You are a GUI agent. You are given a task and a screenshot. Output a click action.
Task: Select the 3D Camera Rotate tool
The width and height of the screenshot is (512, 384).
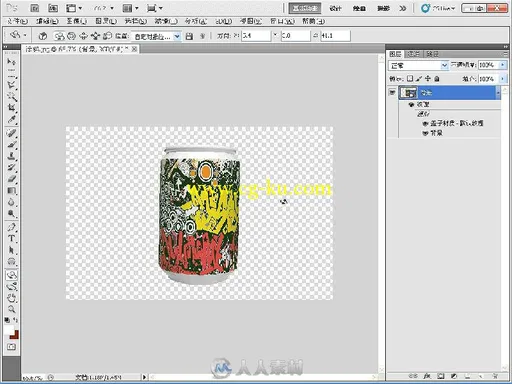pyautogui.click(x=11, y=287)
